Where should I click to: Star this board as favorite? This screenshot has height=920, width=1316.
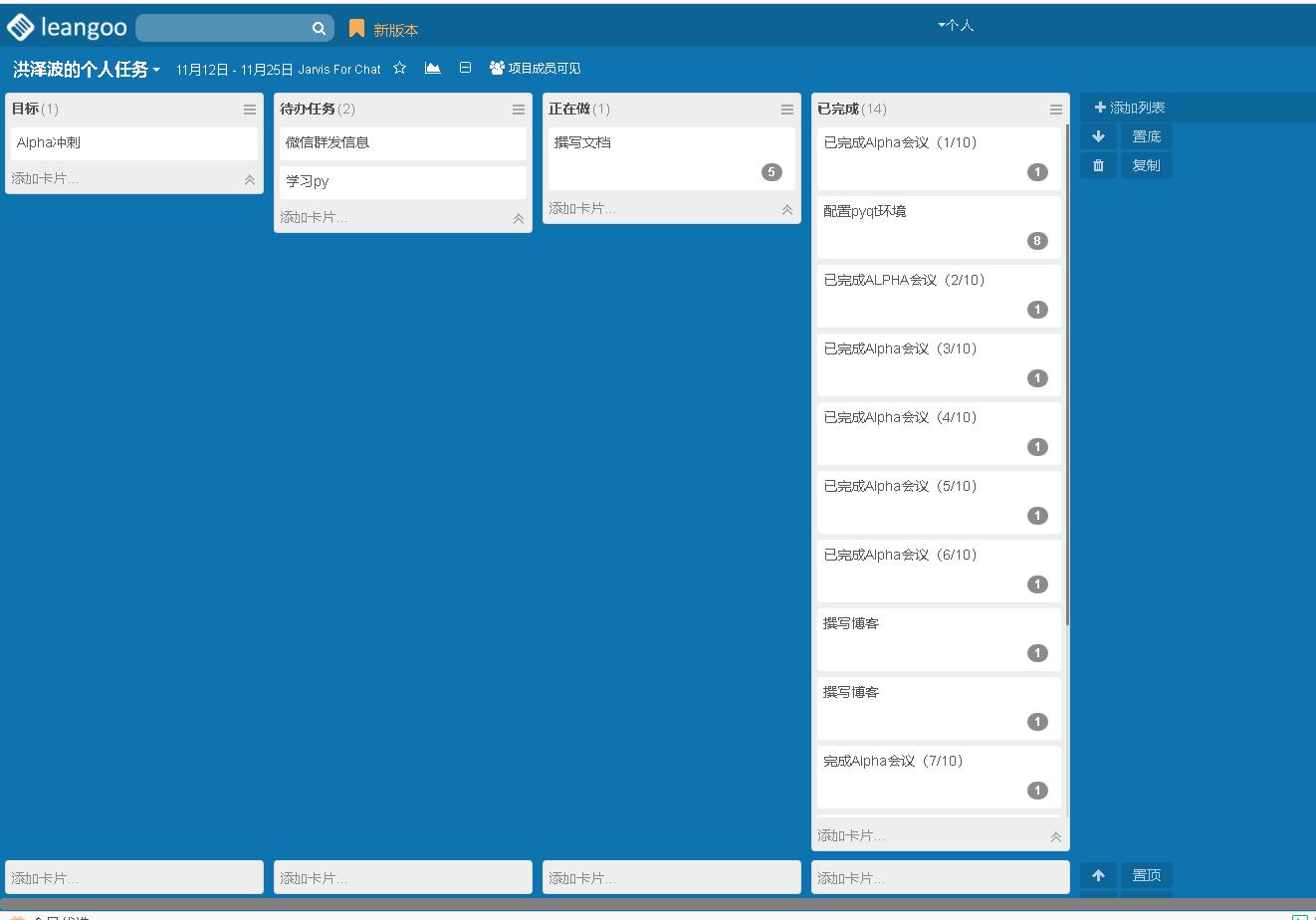pyautogui.click(x=399, y=68)
